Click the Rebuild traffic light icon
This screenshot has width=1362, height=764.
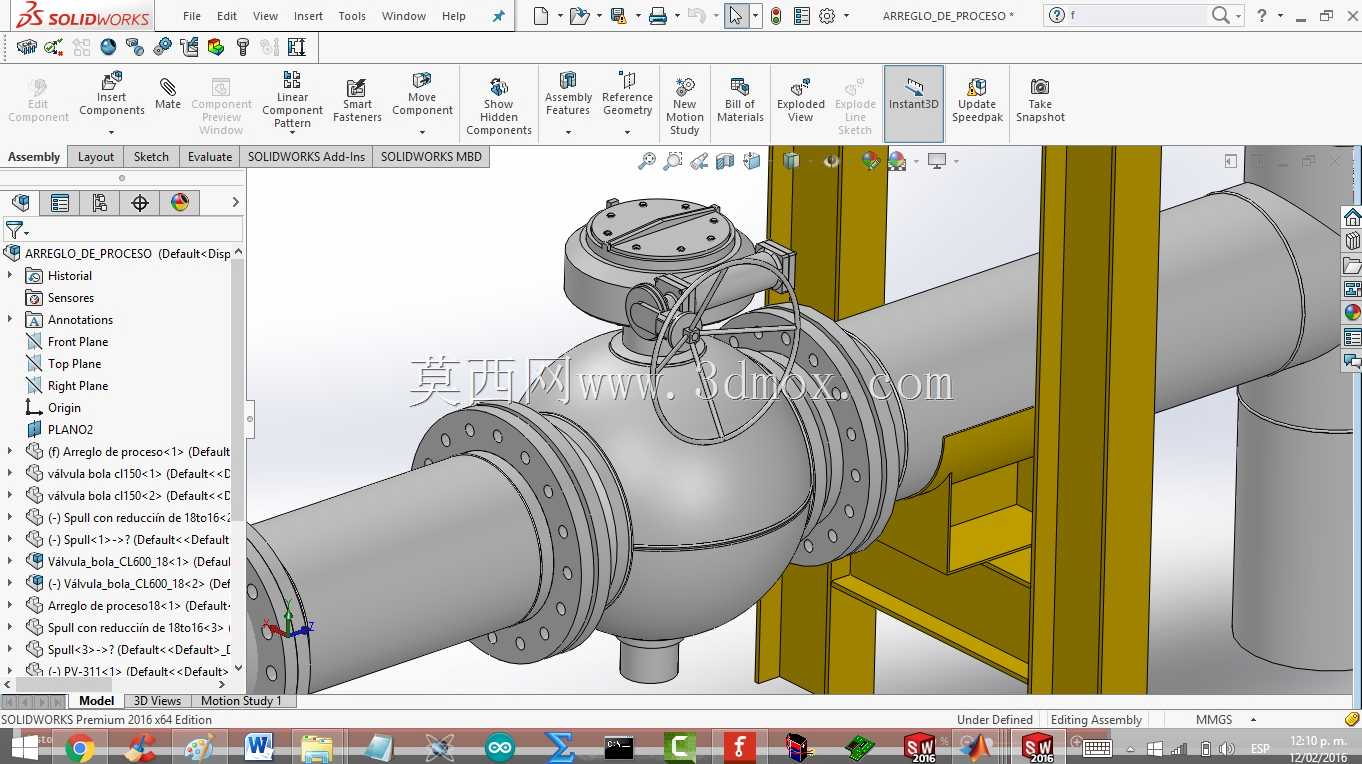[x=775, y=16]
